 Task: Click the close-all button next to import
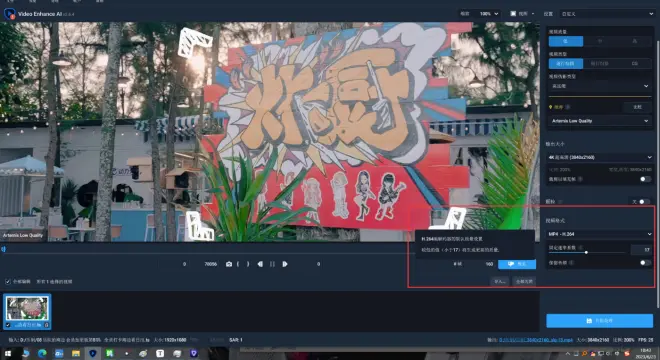point(524,281)
